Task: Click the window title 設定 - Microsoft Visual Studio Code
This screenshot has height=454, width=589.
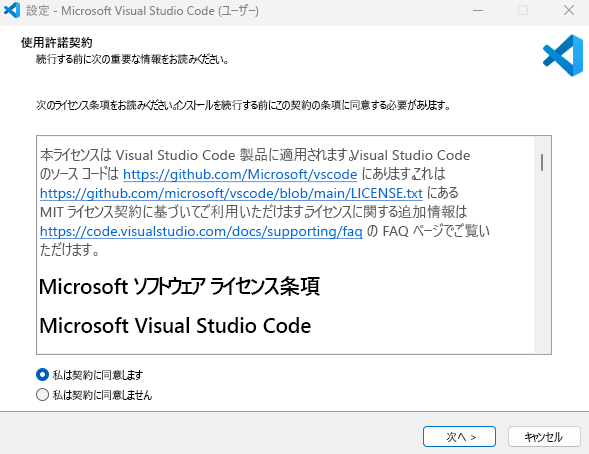Action: 142,11
